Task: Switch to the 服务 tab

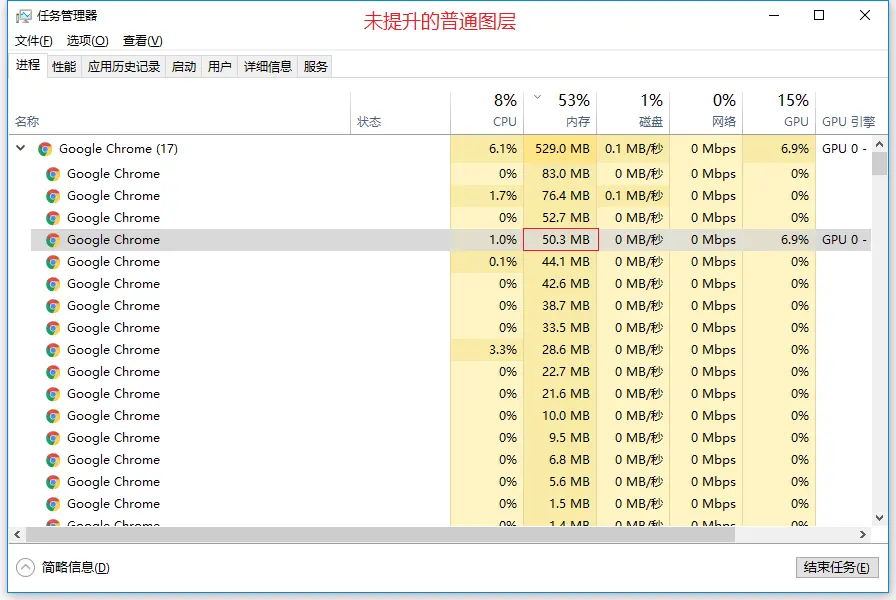Action: (315, 67)
